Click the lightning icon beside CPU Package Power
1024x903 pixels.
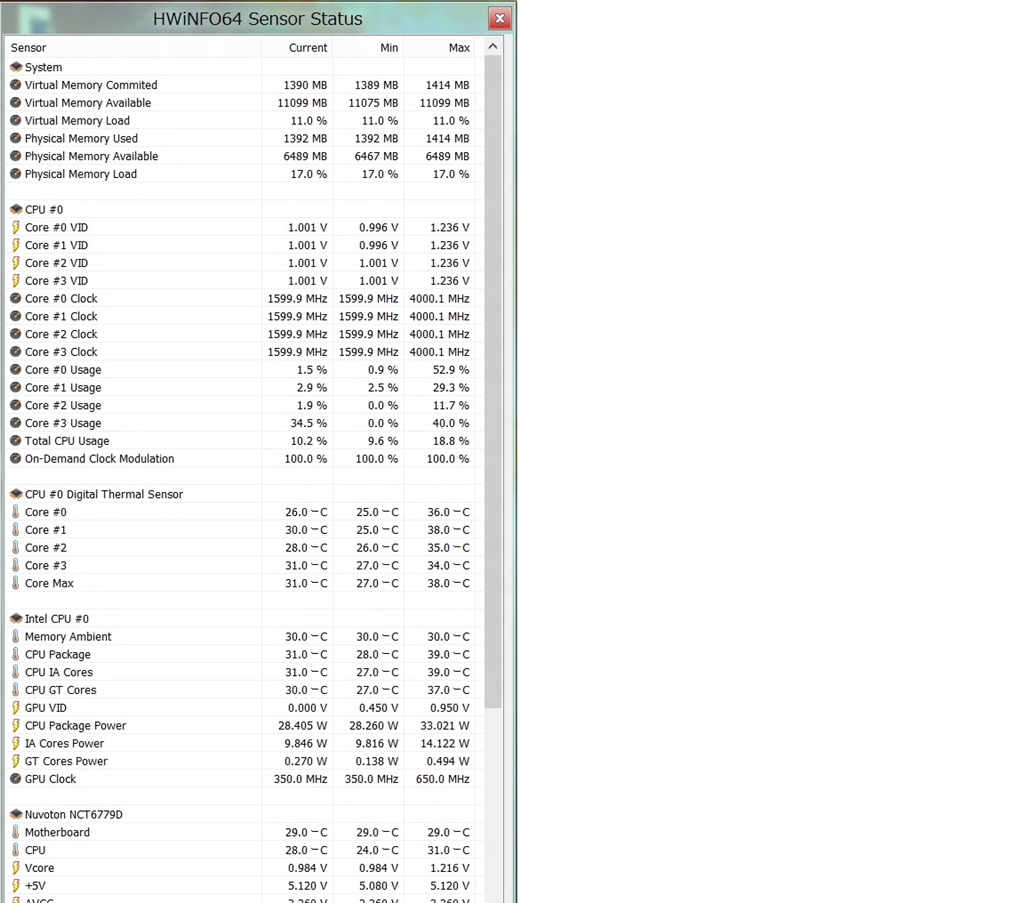[16, 726]
